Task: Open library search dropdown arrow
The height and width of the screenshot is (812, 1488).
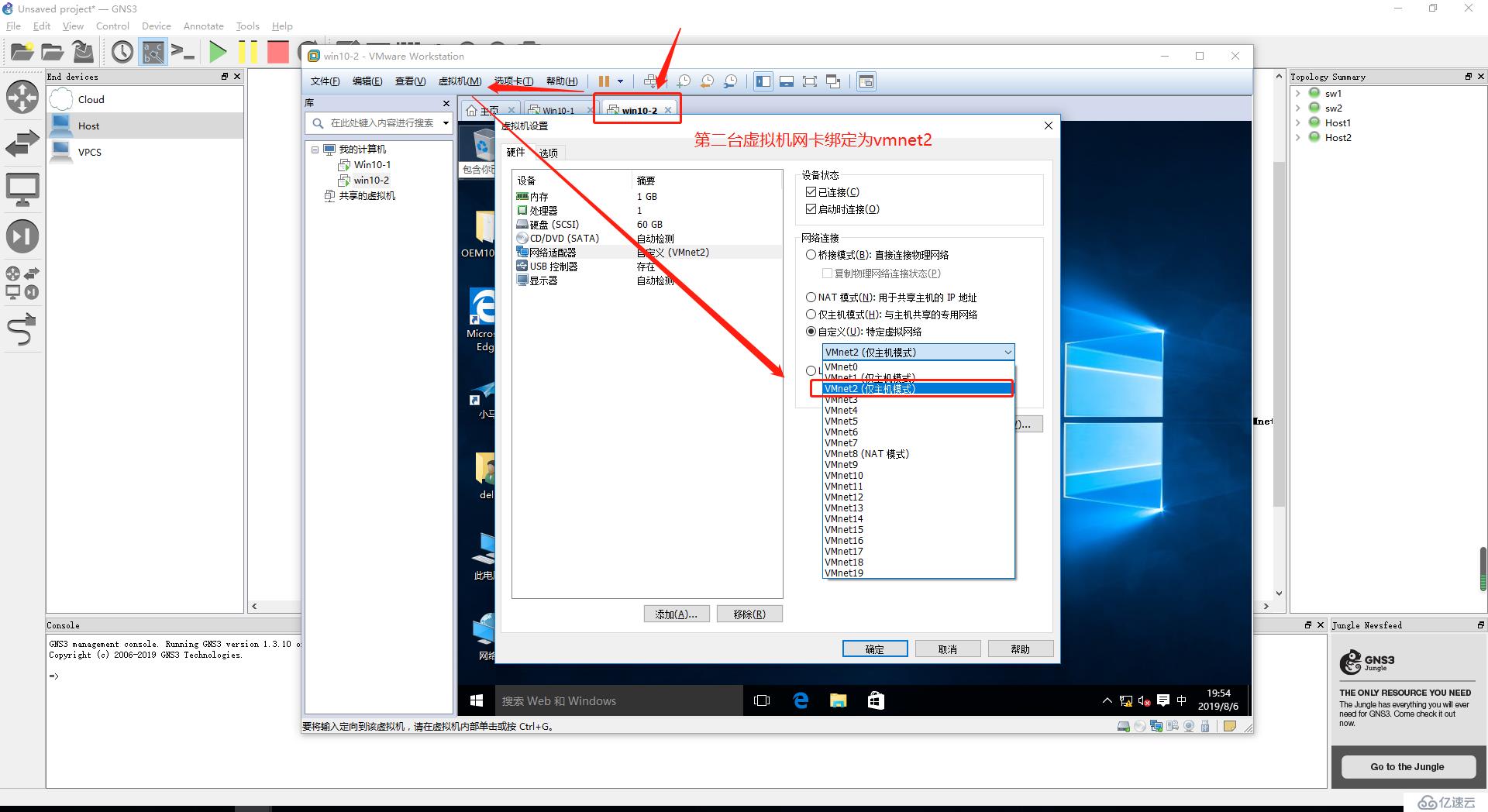Action: (x=446, y=123)
